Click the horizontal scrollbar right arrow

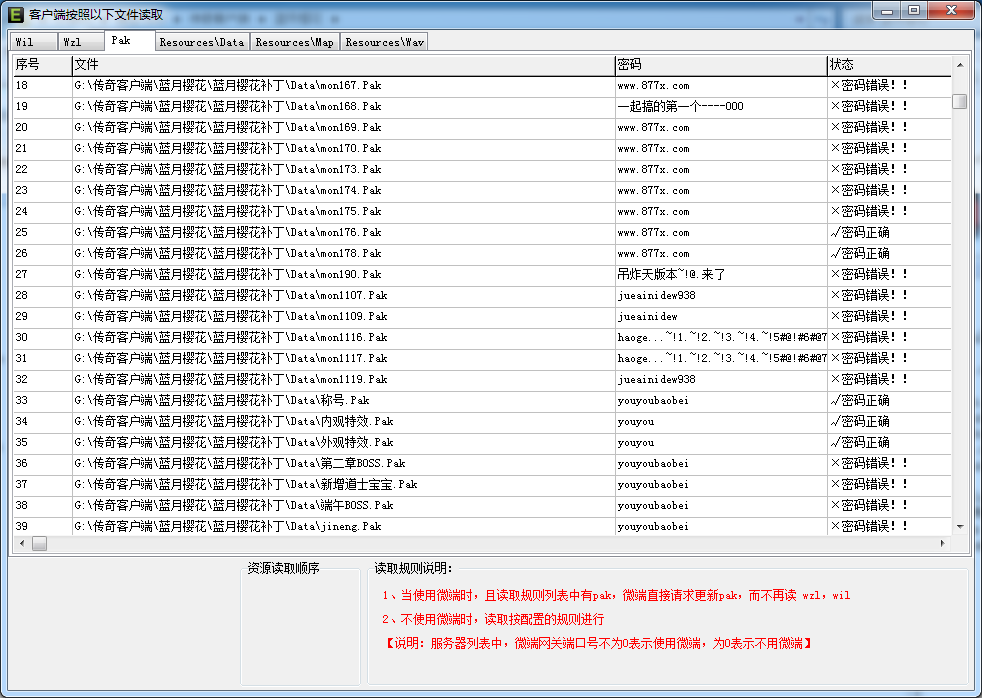click(x=941, y=543)
